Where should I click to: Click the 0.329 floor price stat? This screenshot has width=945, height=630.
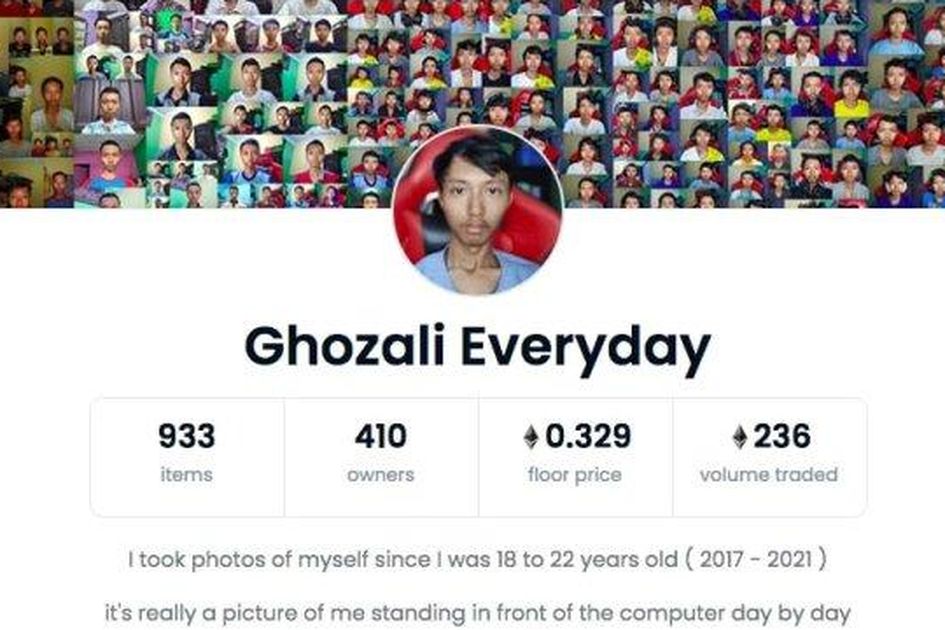point(576,457)
